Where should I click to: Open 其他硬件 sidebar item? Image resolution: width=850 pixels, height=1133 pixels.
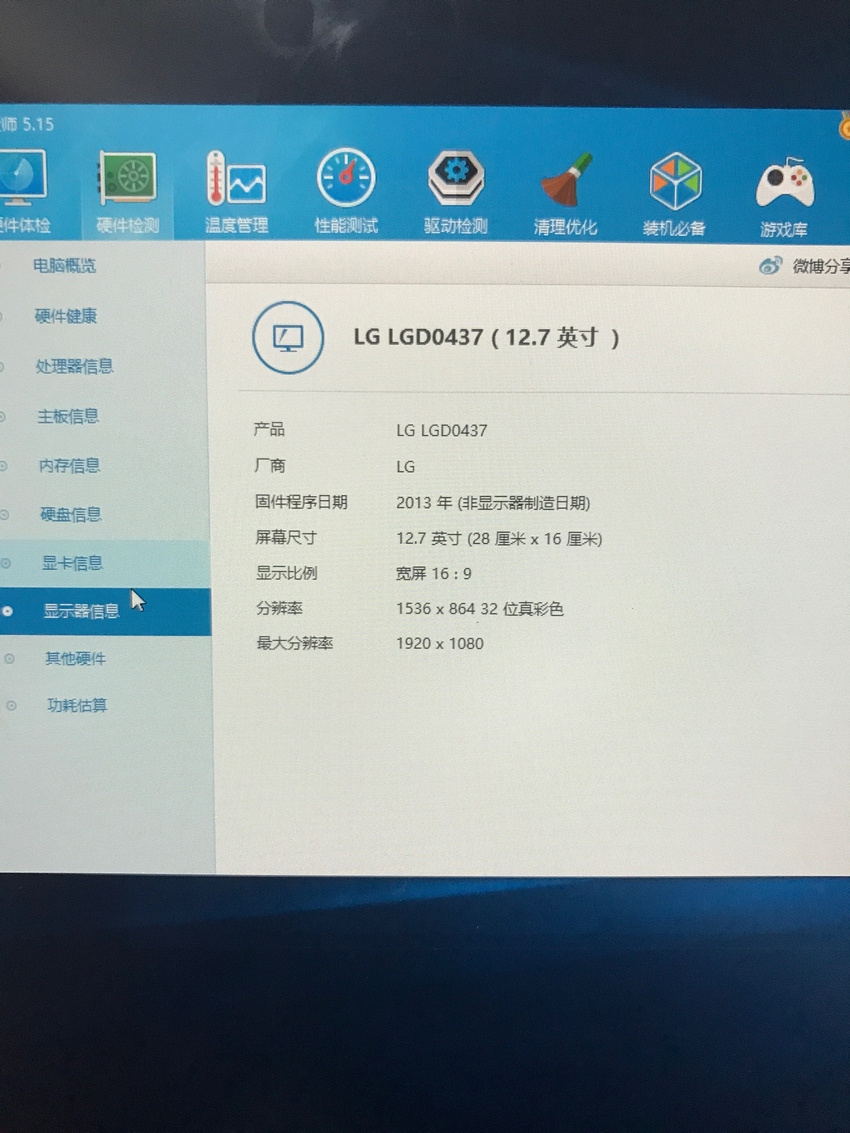tap(75, 658)
